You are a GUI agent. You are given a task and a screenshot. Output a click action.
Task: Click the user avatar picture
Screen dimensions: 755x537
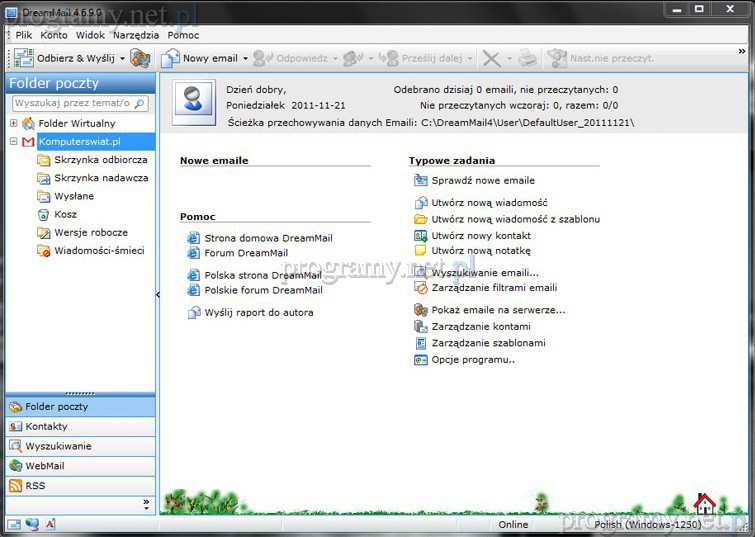[x=194, y=102]
